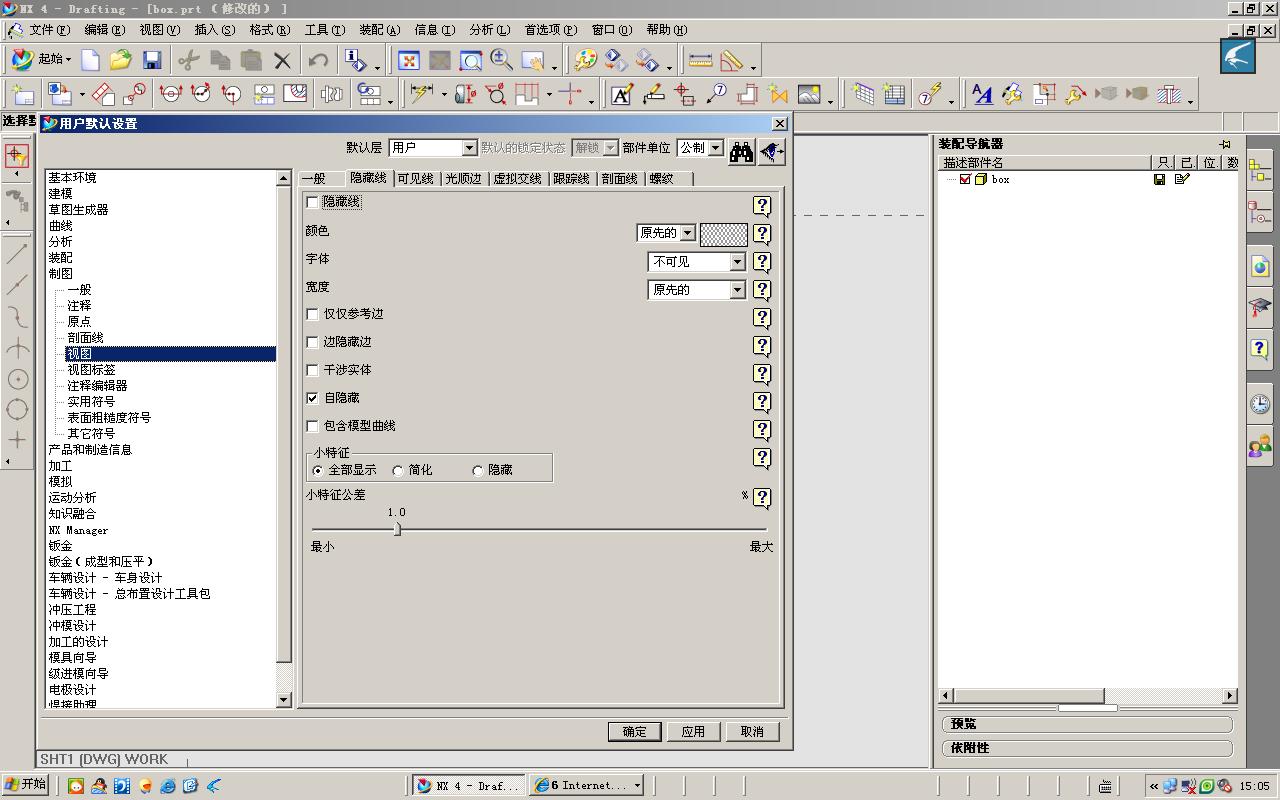Viewport: 1280px width, 800px height.
Task: Enable the 包含模型曲线 checkbox
Action: click(x=313, y=426)
